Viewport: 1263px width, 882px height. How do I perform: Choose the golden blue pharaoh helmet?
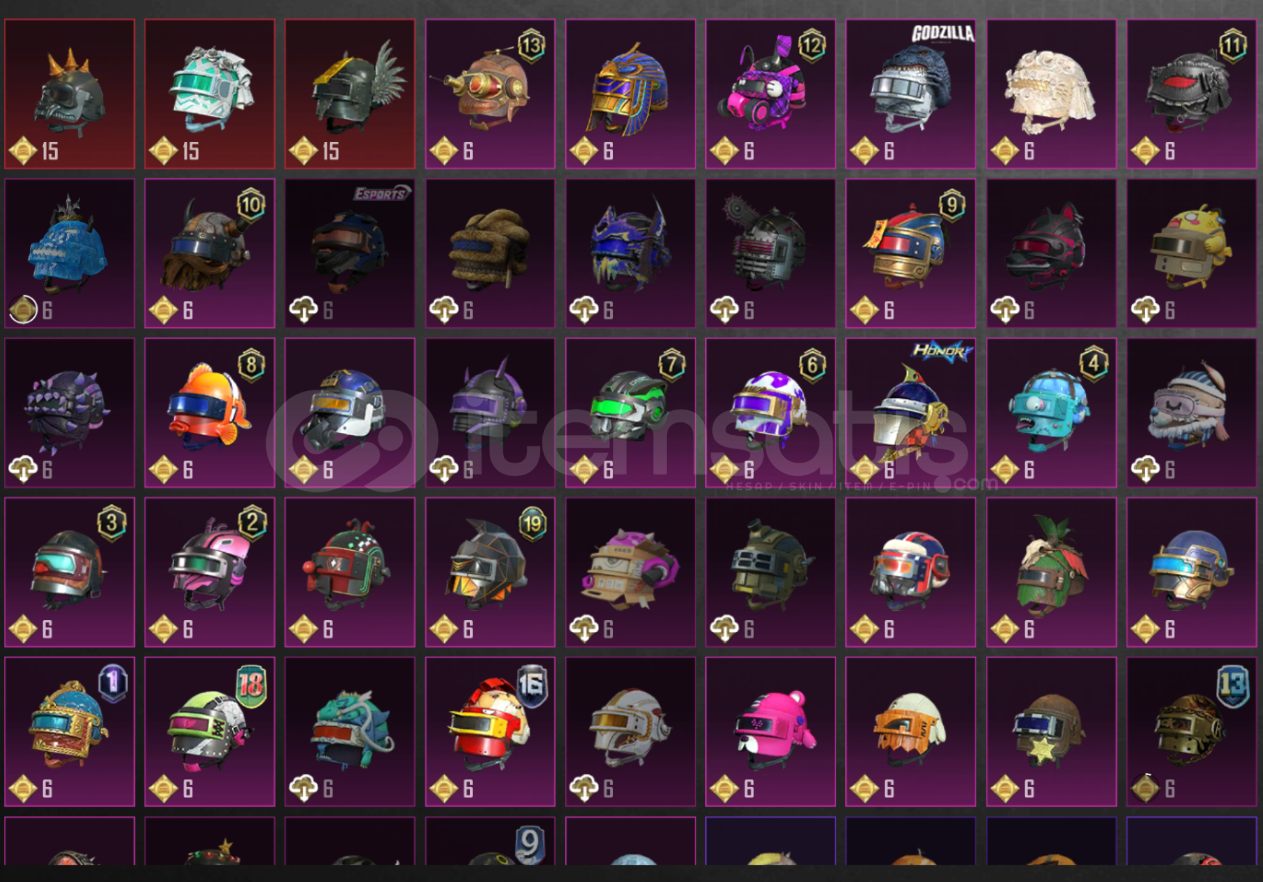pos(631,94)
